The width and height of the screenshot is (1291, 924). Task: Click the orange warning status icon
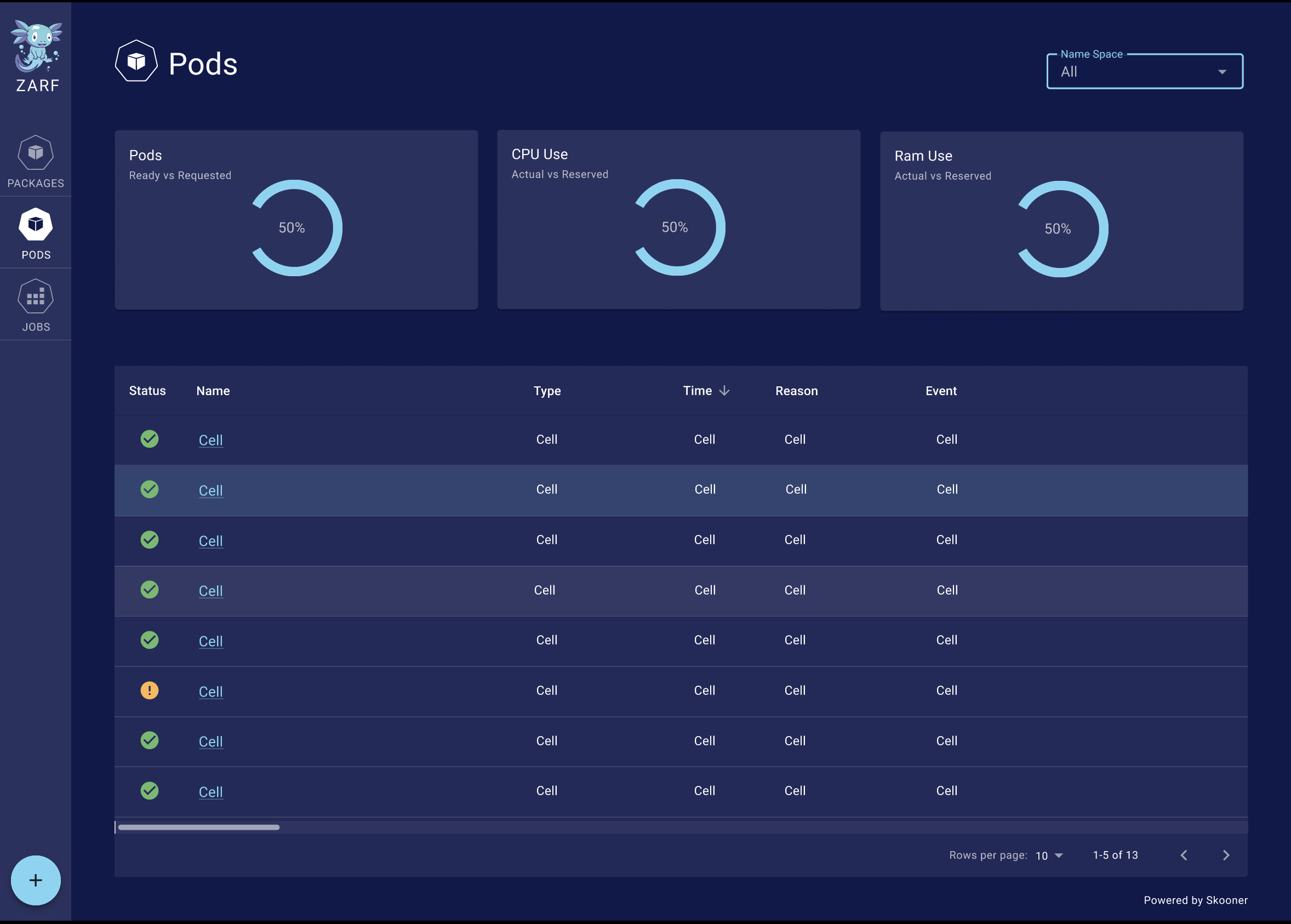tap(150, 690)
